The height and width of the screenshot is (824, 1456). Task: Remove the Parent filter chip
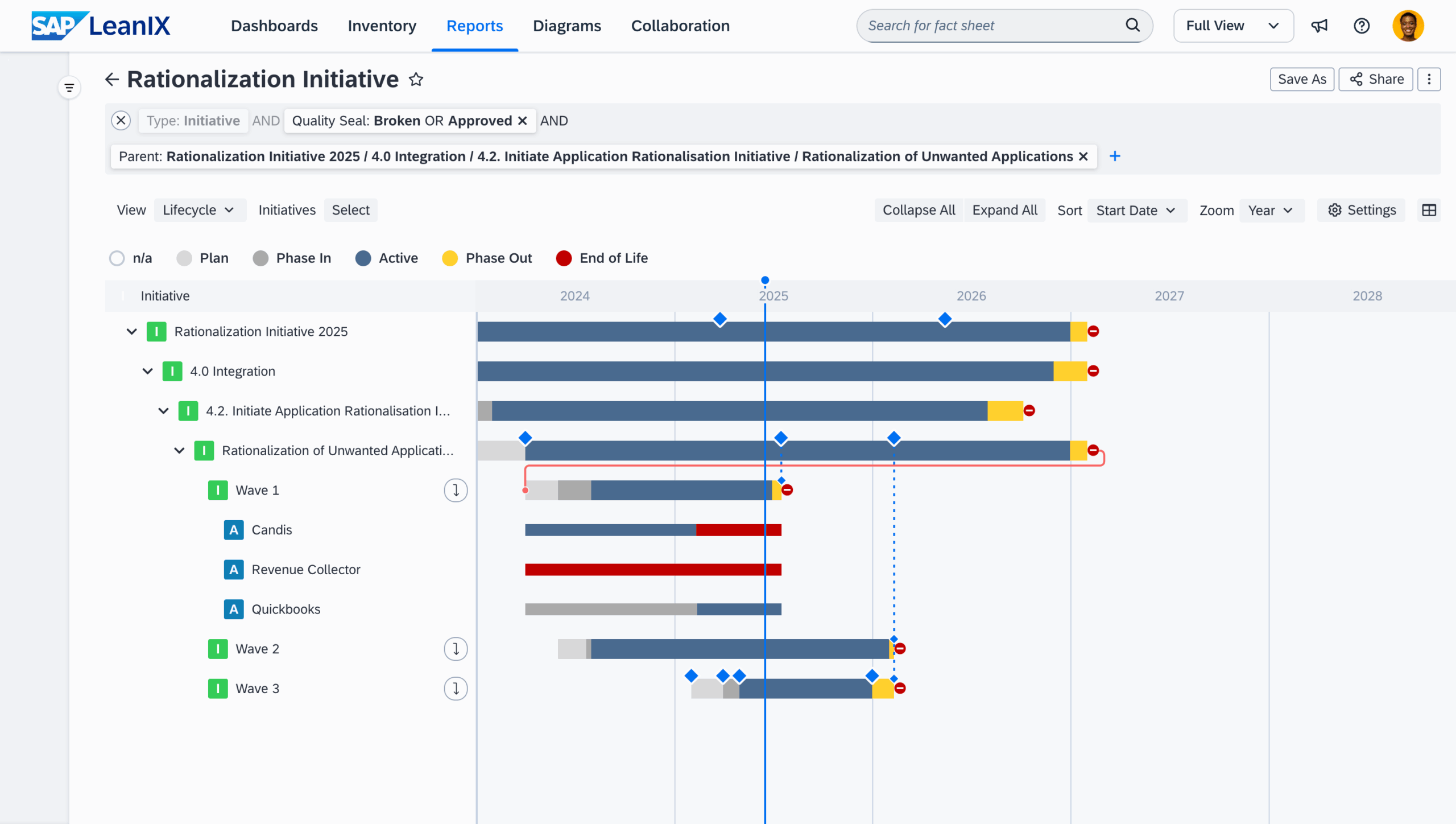(x=1083, y=156)
